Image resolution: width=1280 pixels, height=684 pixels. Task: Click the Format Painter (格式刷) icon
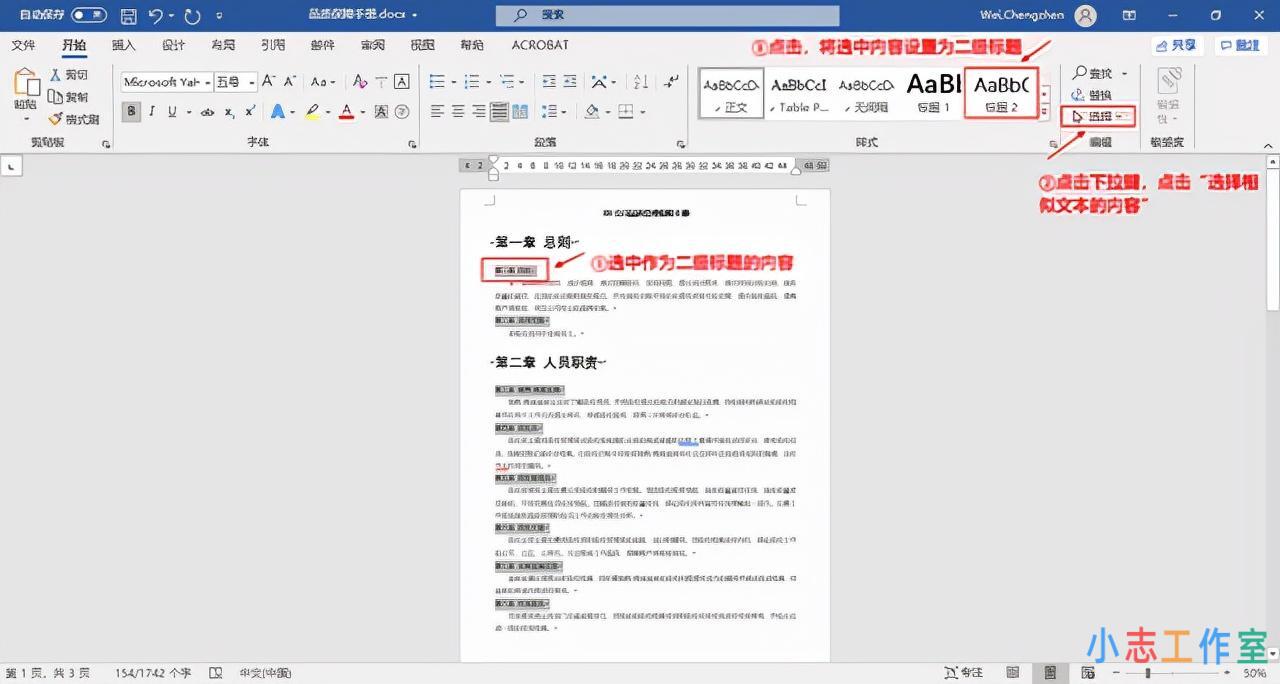[55, 117]
